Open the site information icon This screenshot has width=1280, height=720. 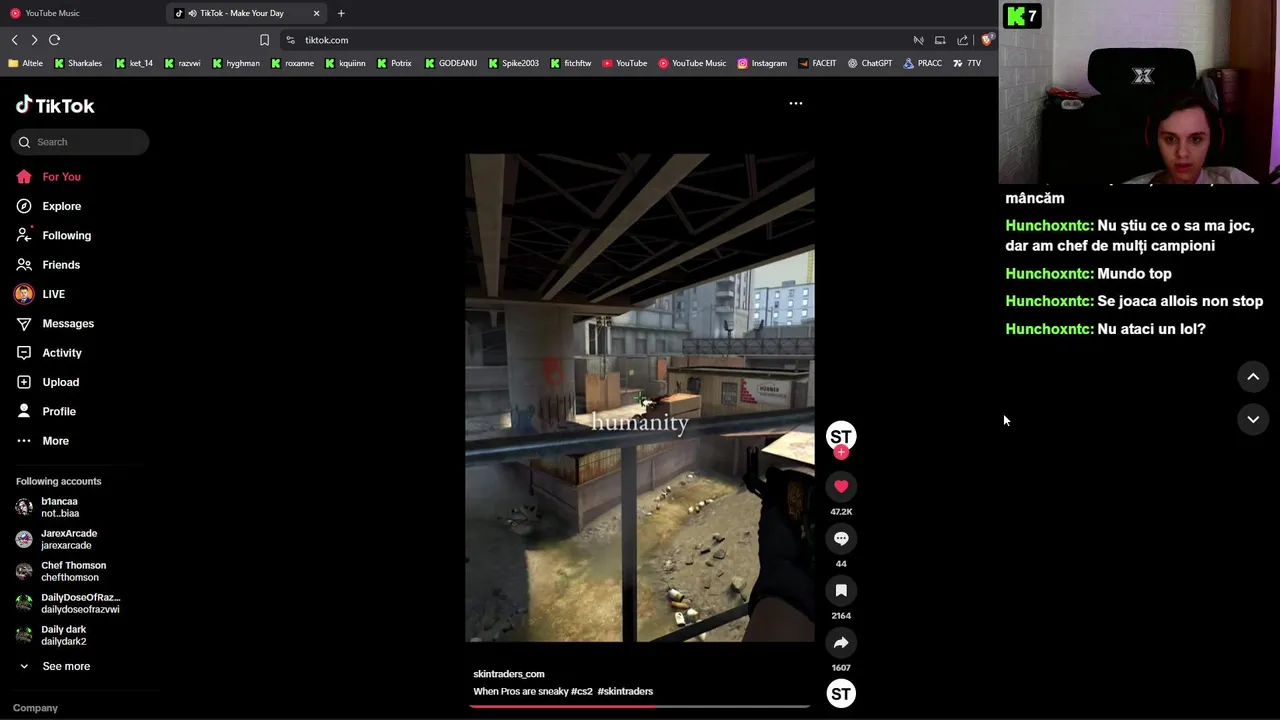point(290,40)
